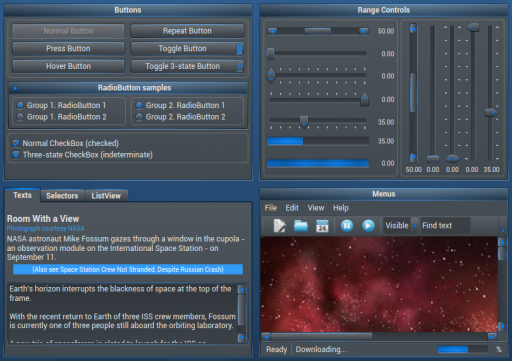Viewport: 512px width, 361px height.
Task: Click the vertical slider thumb at the top
Action: tap(472, 27)
